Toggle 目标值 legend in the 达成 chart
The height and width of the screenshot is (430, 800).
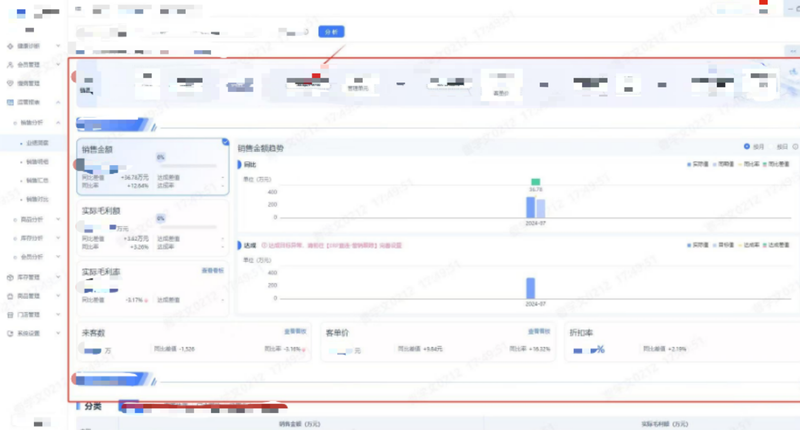(x=723, y=245)
